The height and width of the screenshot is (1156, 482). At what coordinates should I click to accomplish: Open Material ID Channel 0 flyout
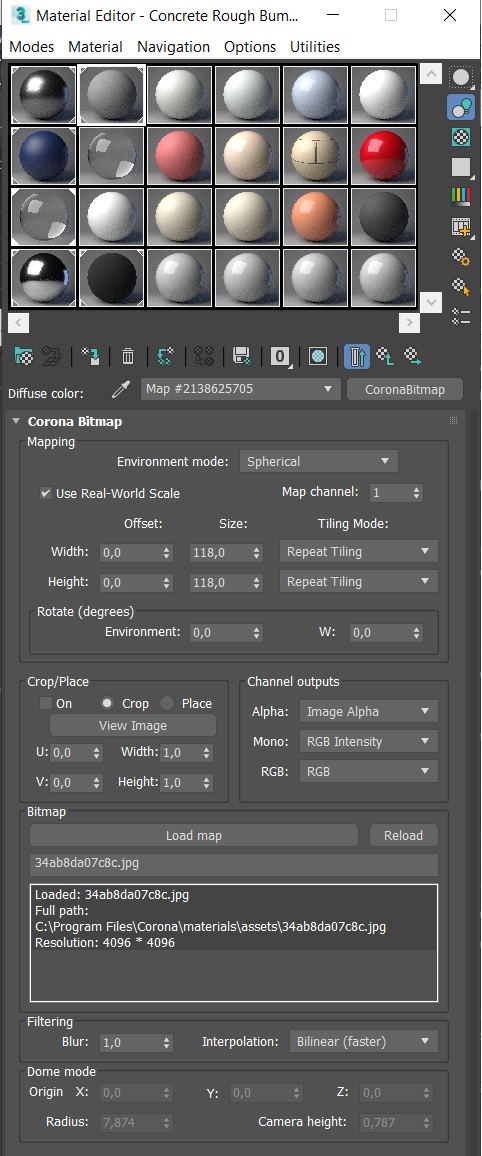click(x=280, y=357)
